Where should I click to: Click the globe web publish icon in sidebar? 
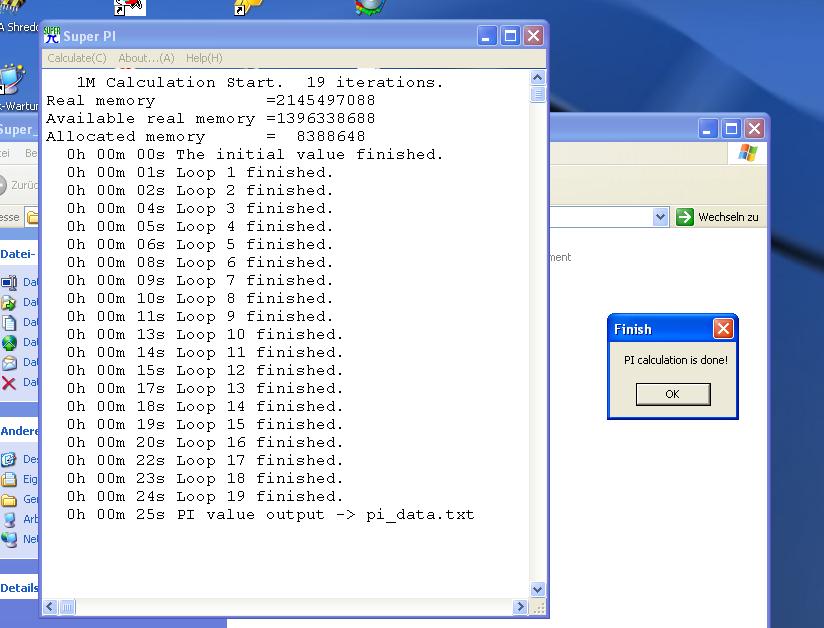[x=9, y=343]
